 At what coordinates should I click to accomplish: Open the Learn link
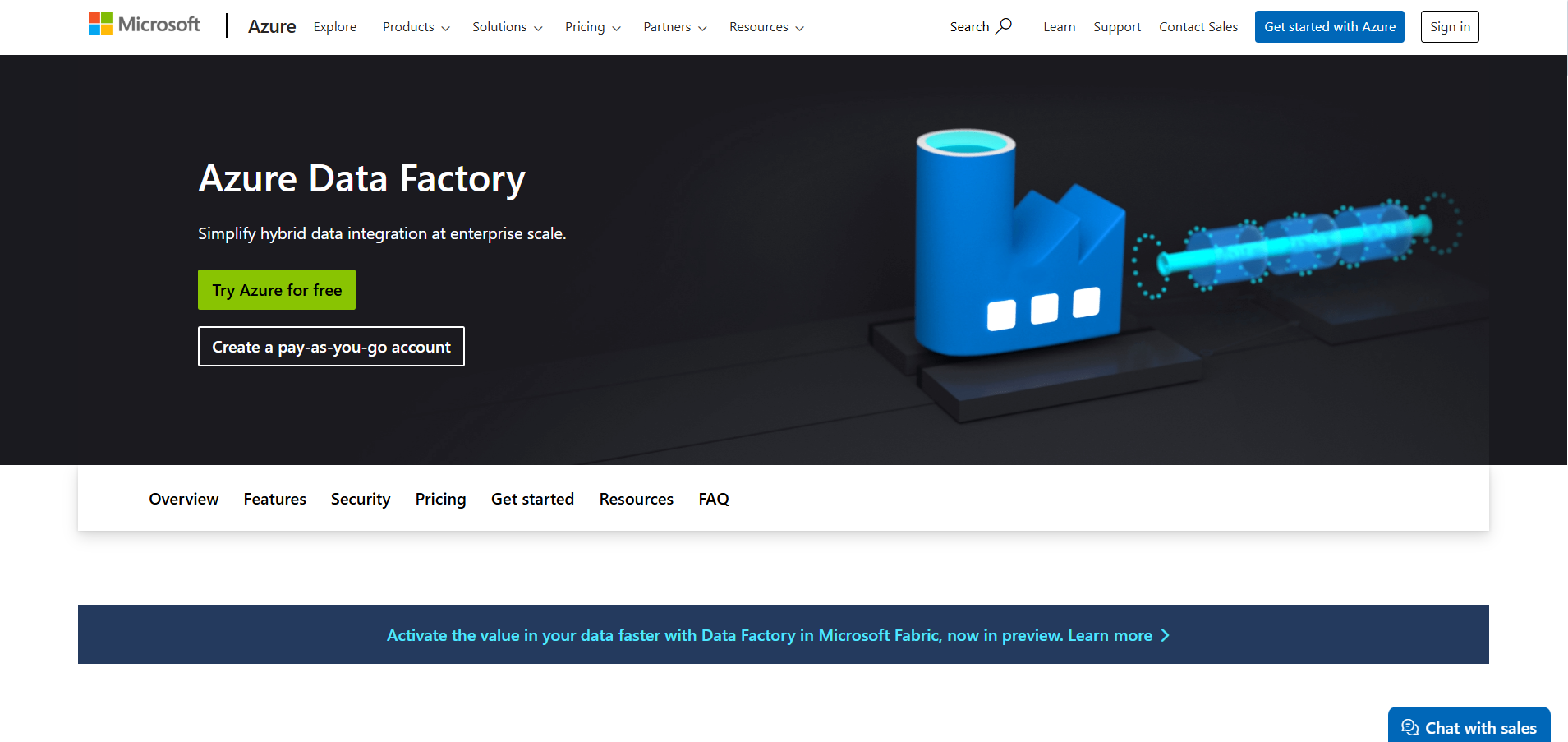(1060, 27)
